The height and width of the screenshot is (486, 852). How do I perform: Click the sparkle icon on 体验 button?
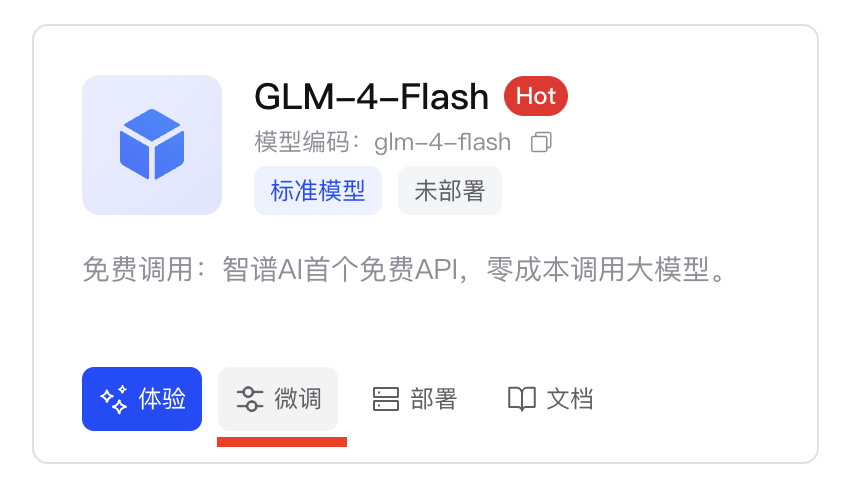114,399
